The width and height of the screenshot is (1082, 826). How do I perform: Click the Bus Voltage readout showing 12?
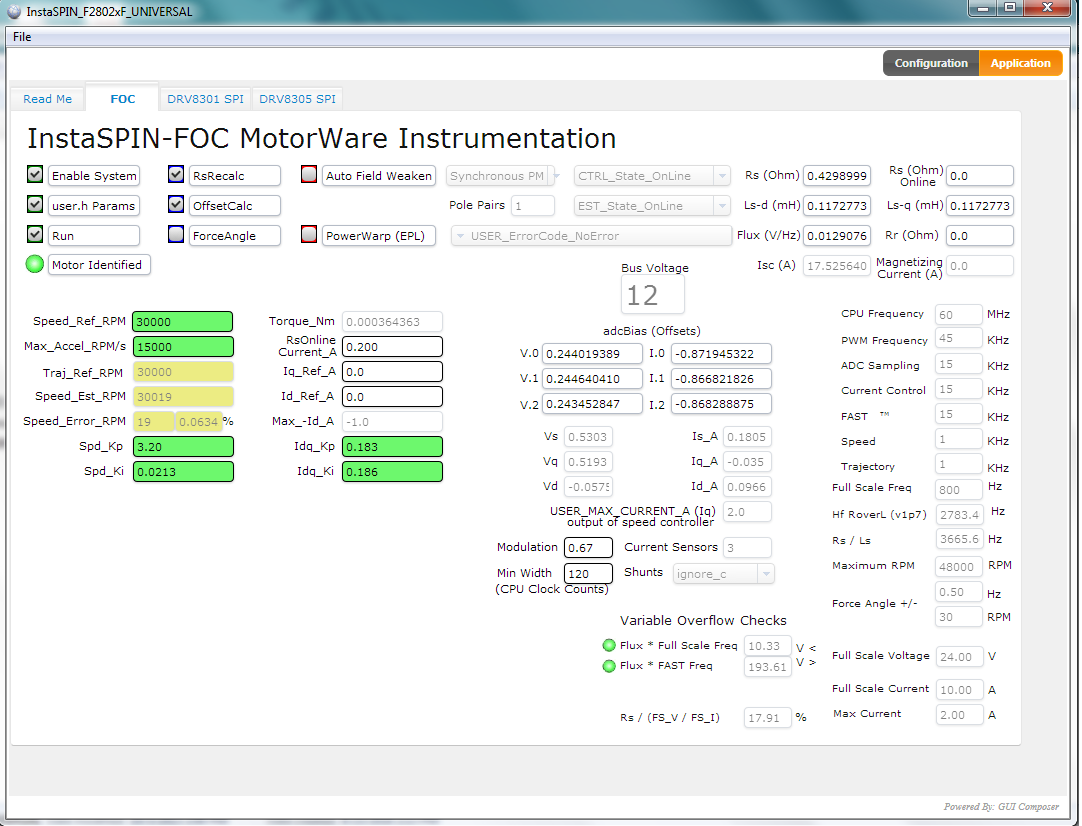point(652,295)
